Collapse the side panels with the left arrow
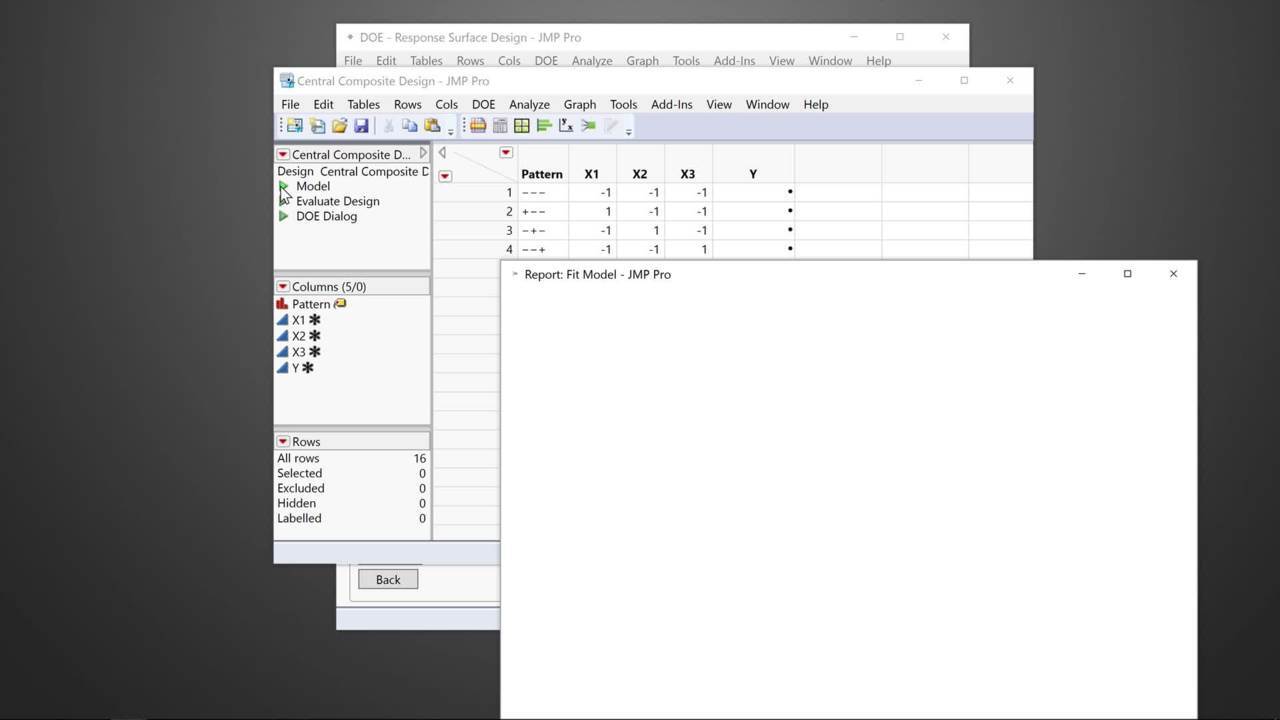The width and height of the screenshot is (1280, 720). pos(442,153)
